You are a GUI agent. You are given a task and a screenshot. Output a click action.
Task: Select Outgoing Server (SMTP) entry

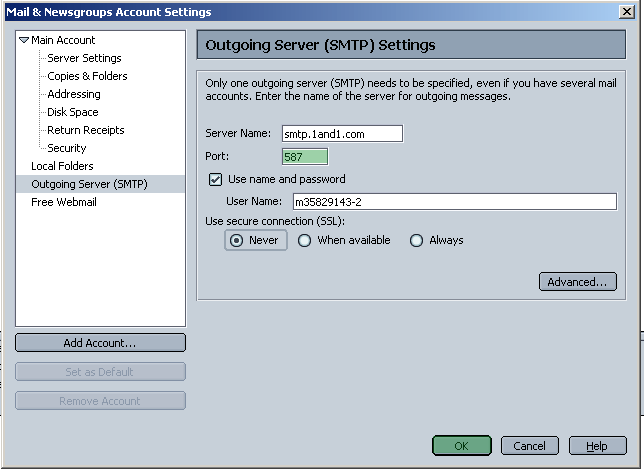89,184
